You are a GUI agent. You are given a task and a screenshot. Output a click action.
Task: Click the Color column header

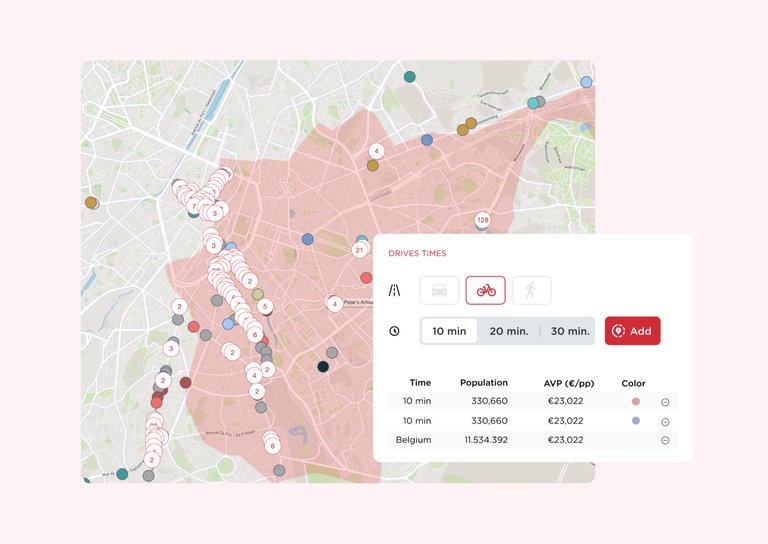click(633, 383)
